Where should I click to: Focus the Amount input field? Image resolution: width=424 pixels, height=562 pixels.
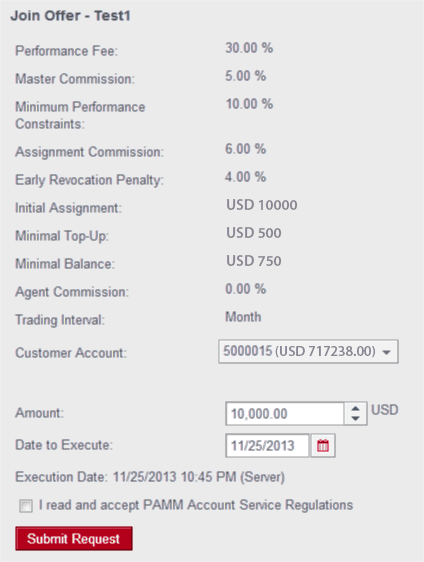(x=285, y=414)
